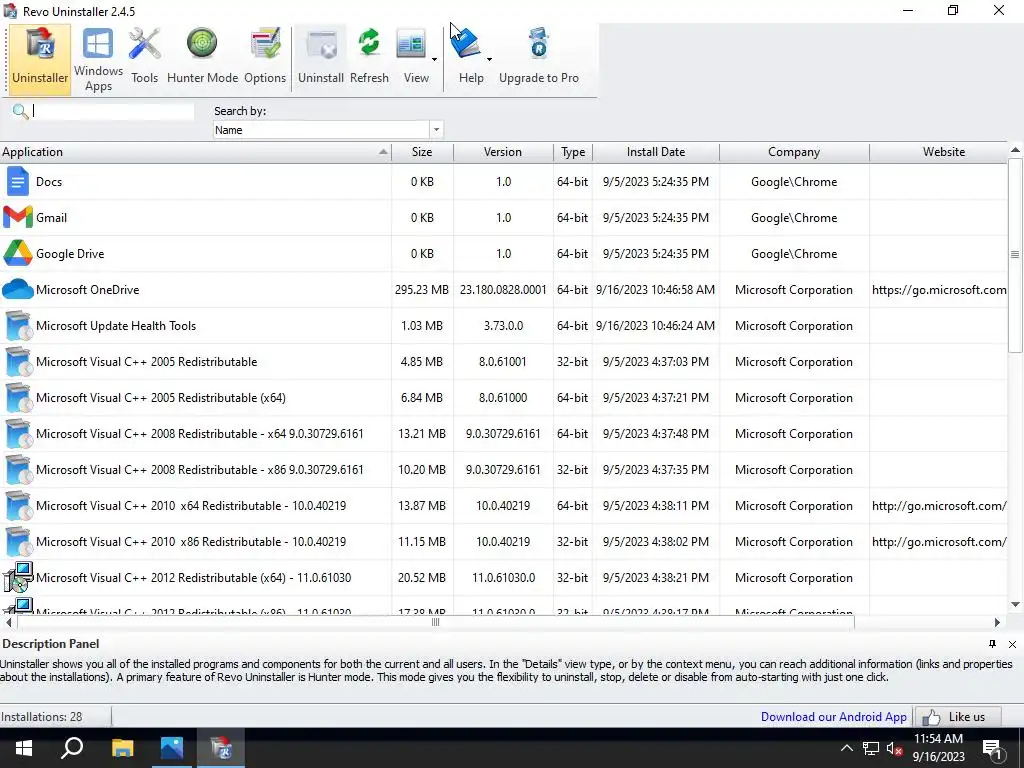Show hidden system tray icons
Viewport: 1024px width, 768px height.
846,748
